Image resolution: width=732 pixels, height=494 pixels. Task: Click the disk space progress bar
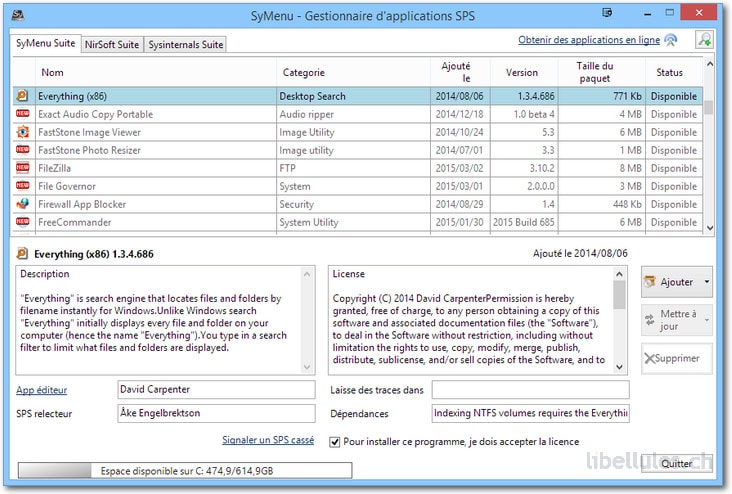click(185, 471)
